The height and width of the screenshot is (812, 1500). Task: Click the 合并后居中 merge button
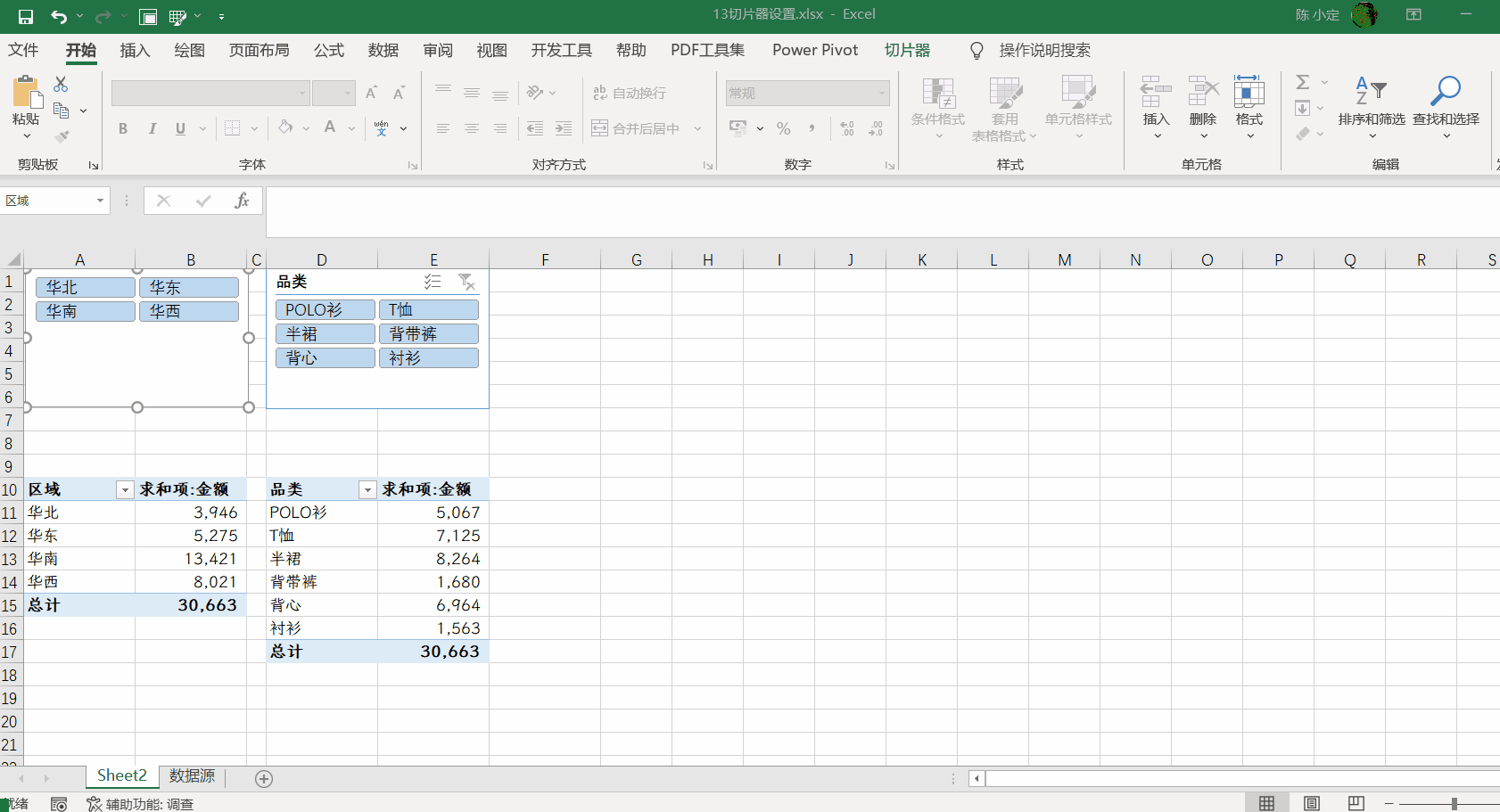tap(636, 128)
